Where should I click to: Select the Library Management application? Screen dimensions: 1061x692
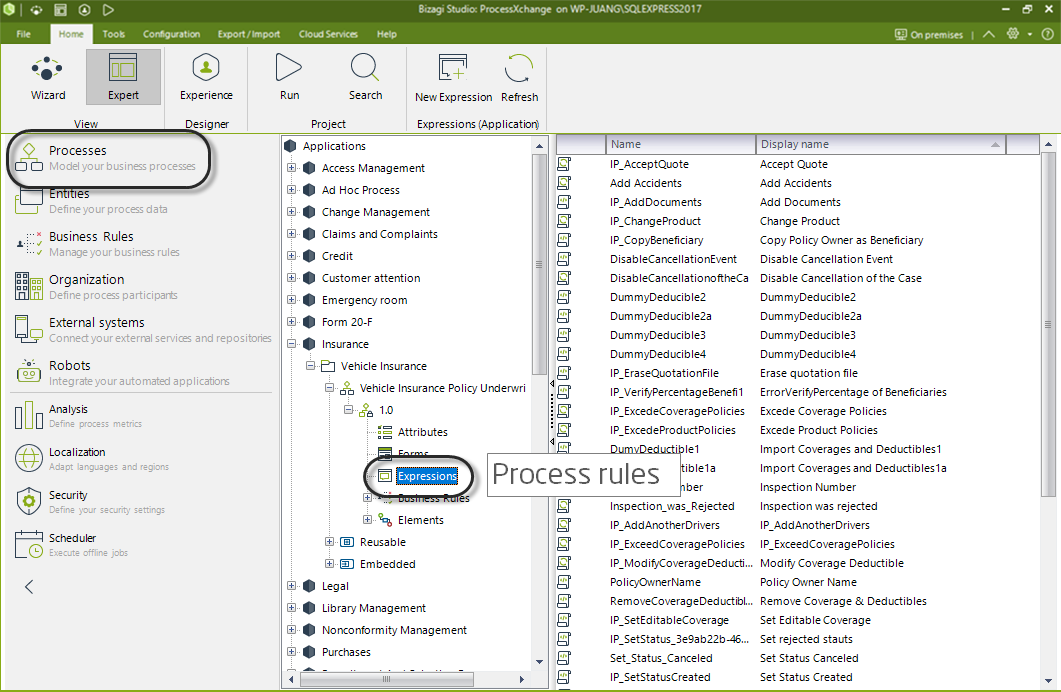[374, 608]
